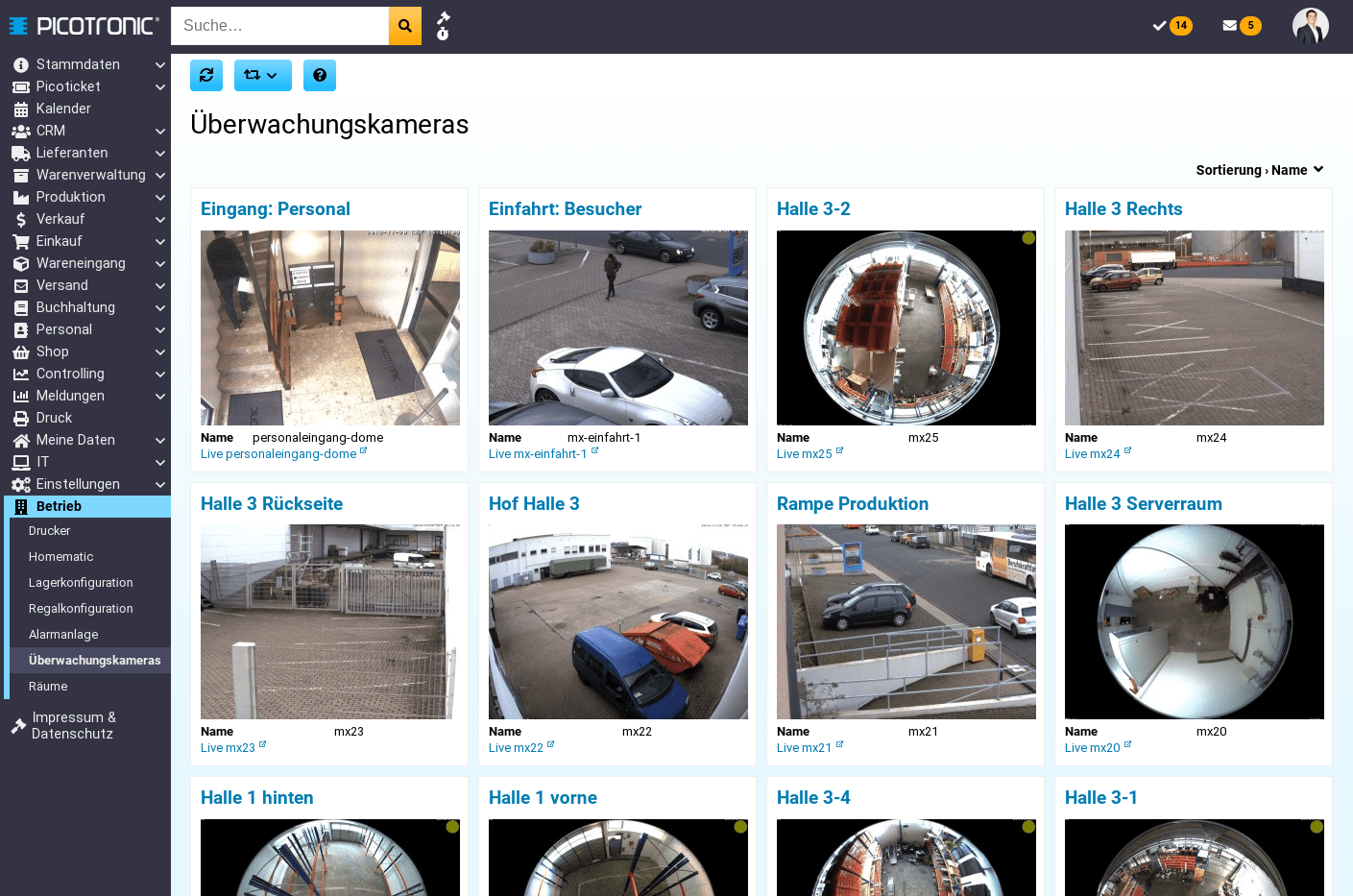Open the Räume submenu item
Image resolution: width=1353 pixels, height=896 pixels.
pyautogui.click(x=90, y=687)
